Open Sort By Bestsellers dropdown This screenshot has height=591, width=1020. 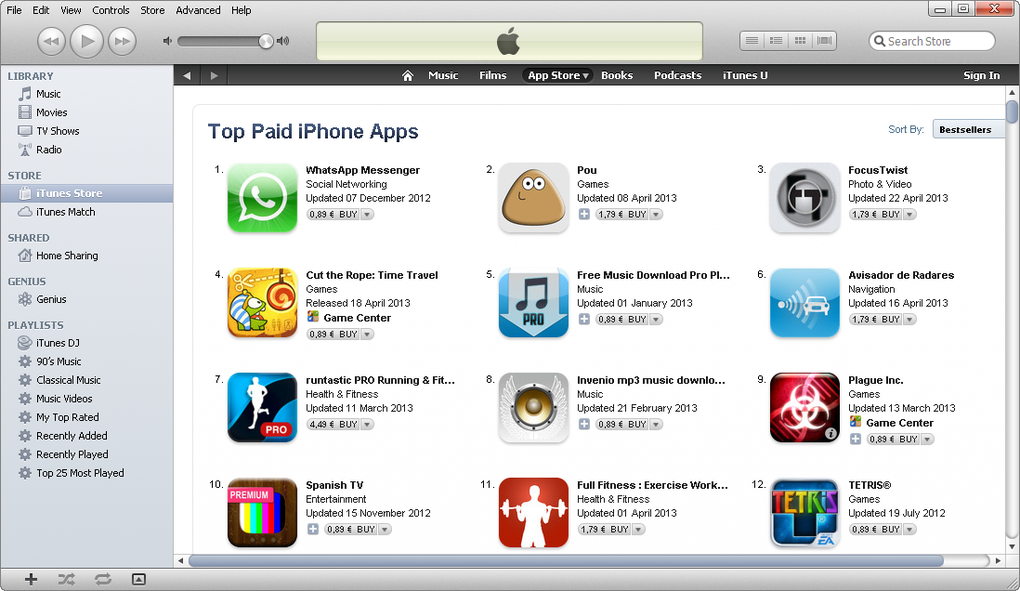(x=969, y=129)
